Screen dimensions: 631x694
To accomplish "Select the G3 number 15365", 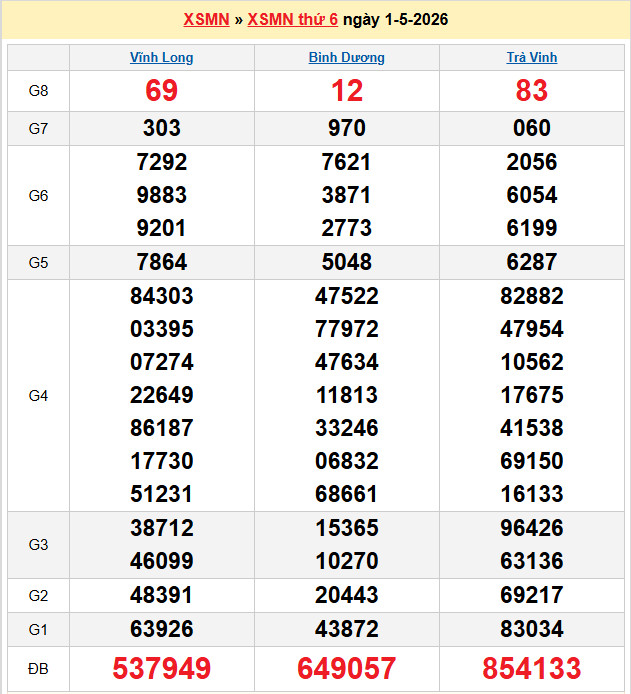I will [346, 528].
